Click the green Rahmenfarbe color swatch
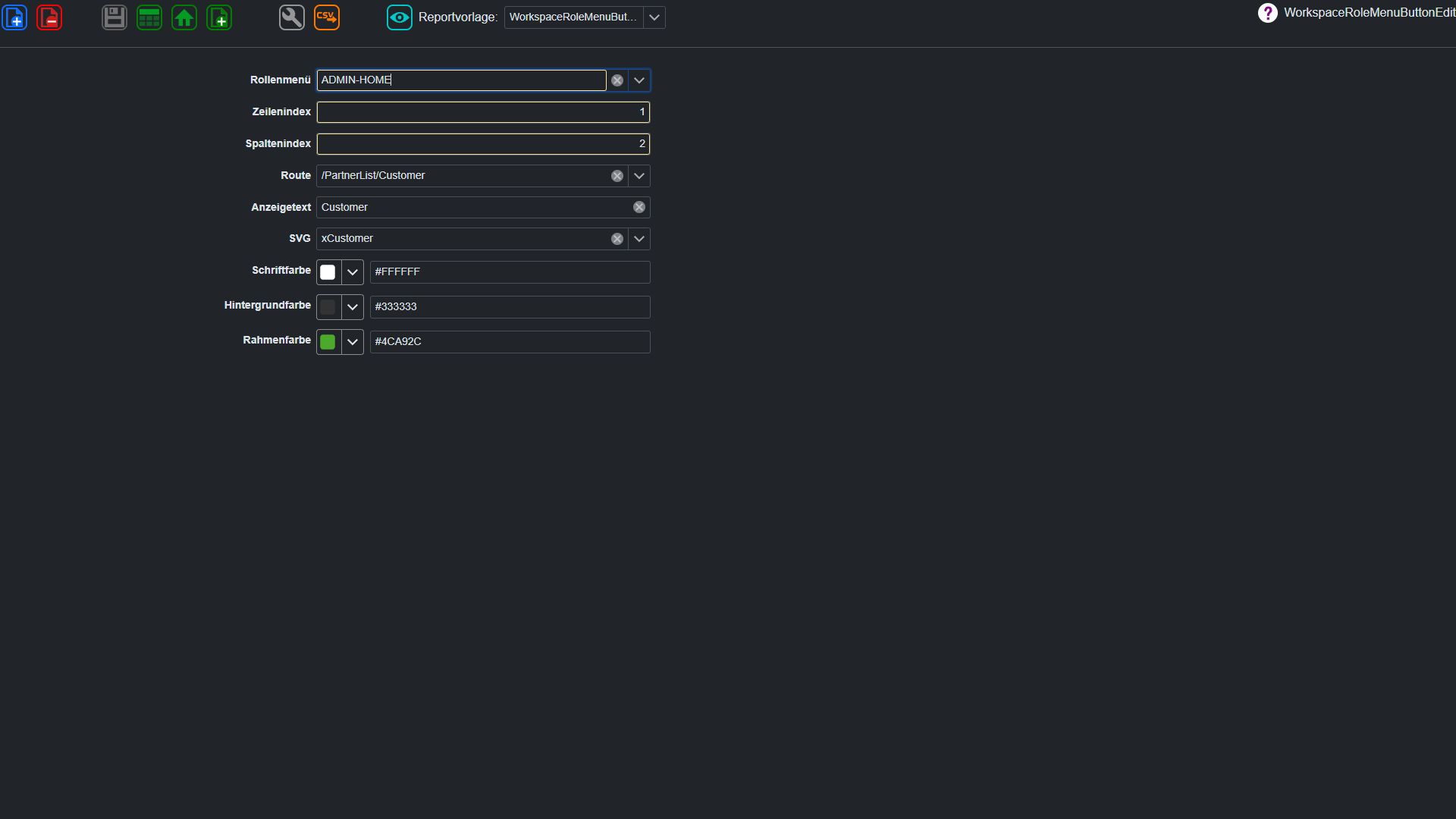The width and height of the screenshot is (1456, 819). pos(328,342)
